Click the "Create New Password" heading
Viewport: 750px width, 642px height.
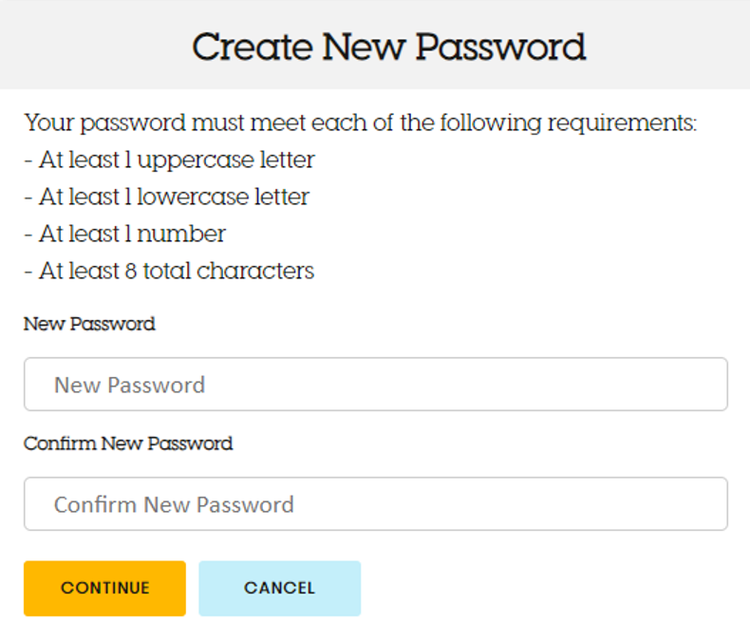click(388, 47)
